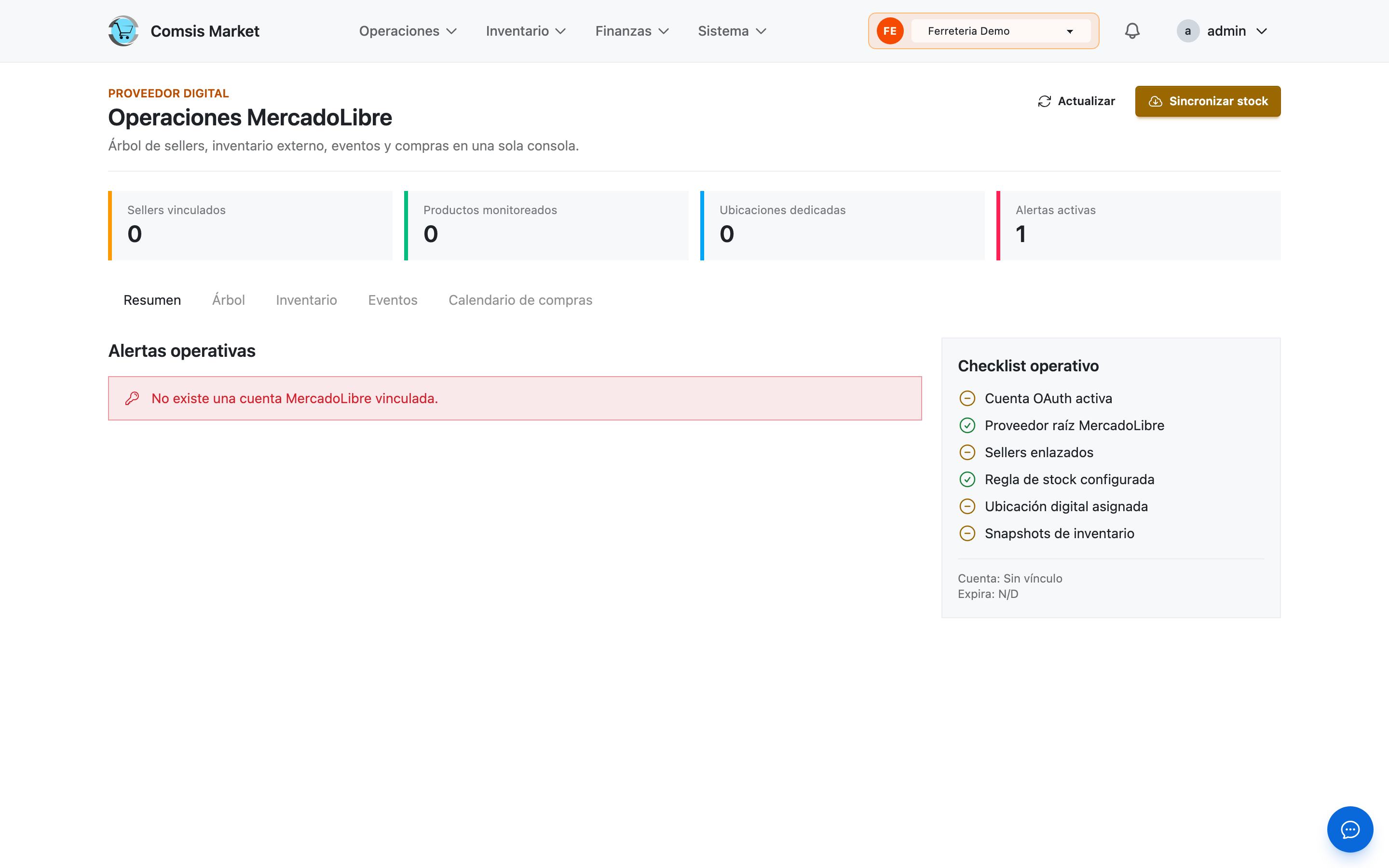Expand the Sistema menu
The image size is (1389, 868).
click(x=732, y=31)
